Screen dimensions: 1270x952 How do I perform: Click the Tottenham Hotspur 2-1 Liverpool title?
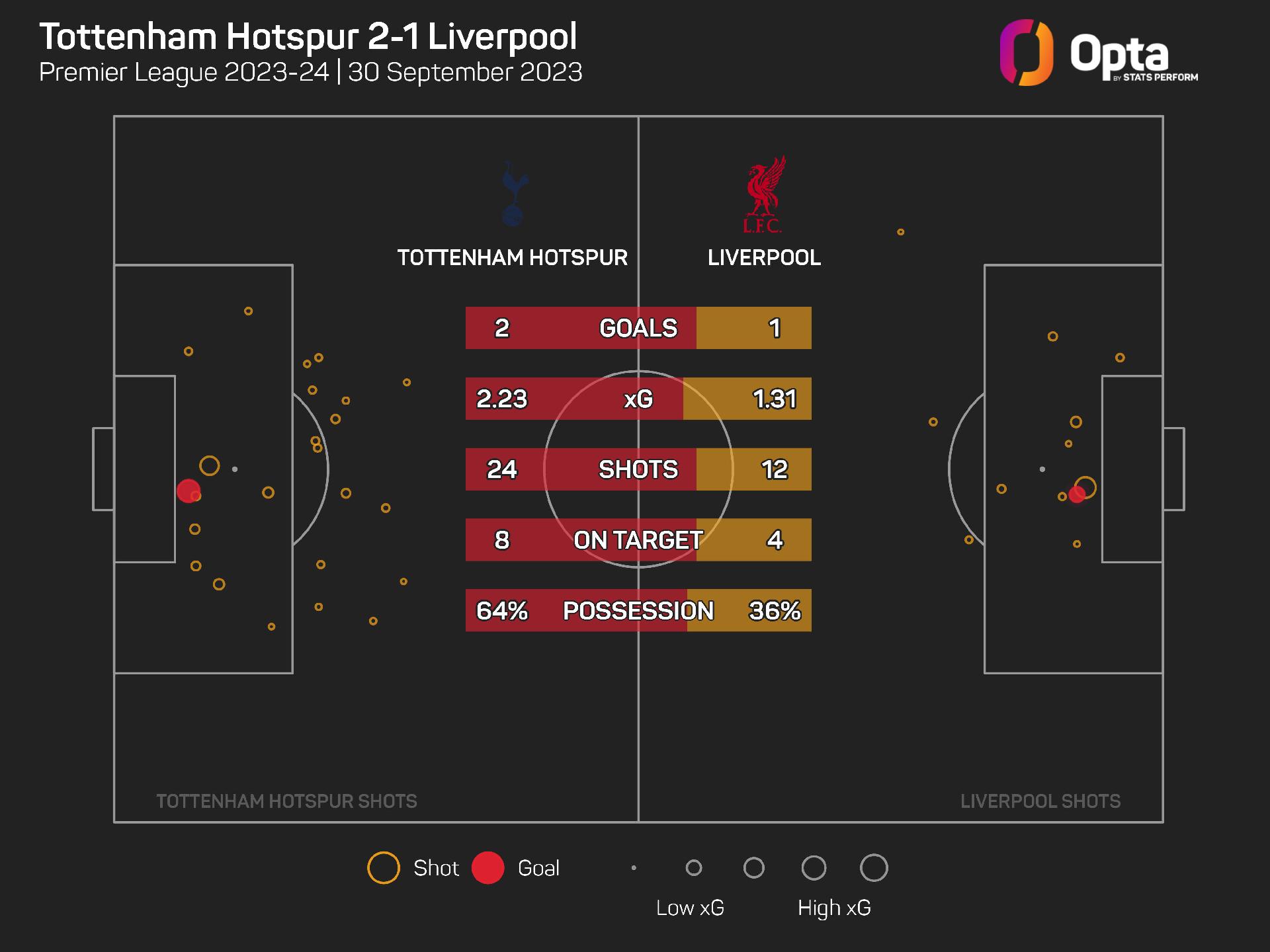point(308,36)
